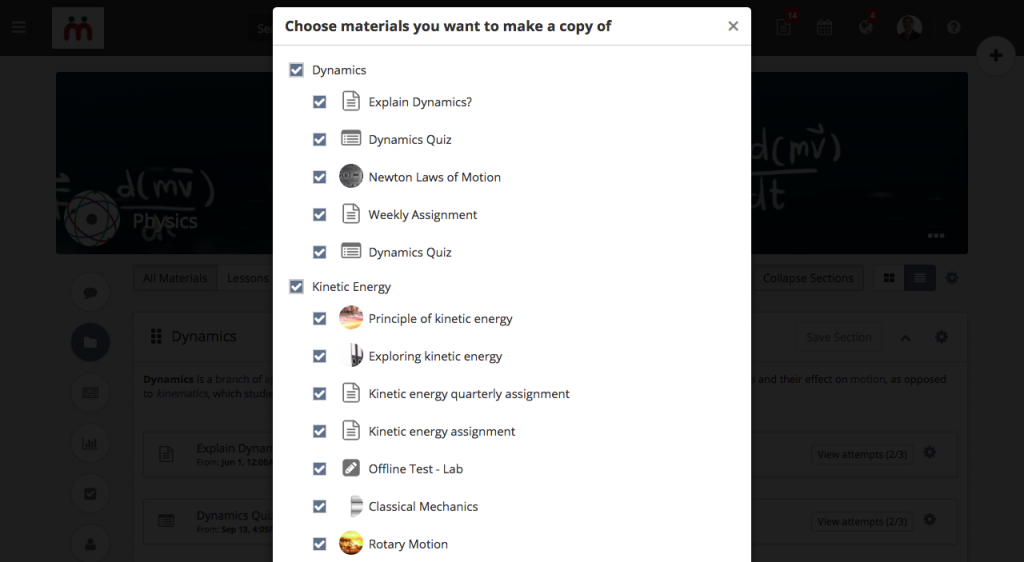Open the calendar icon in header
This screenshot has height=562, width=1024.
click(824, 27)
